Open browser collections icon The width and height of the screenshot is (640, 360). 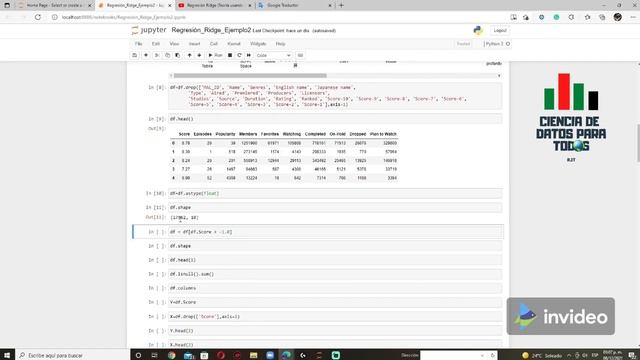tap(602, 17)
